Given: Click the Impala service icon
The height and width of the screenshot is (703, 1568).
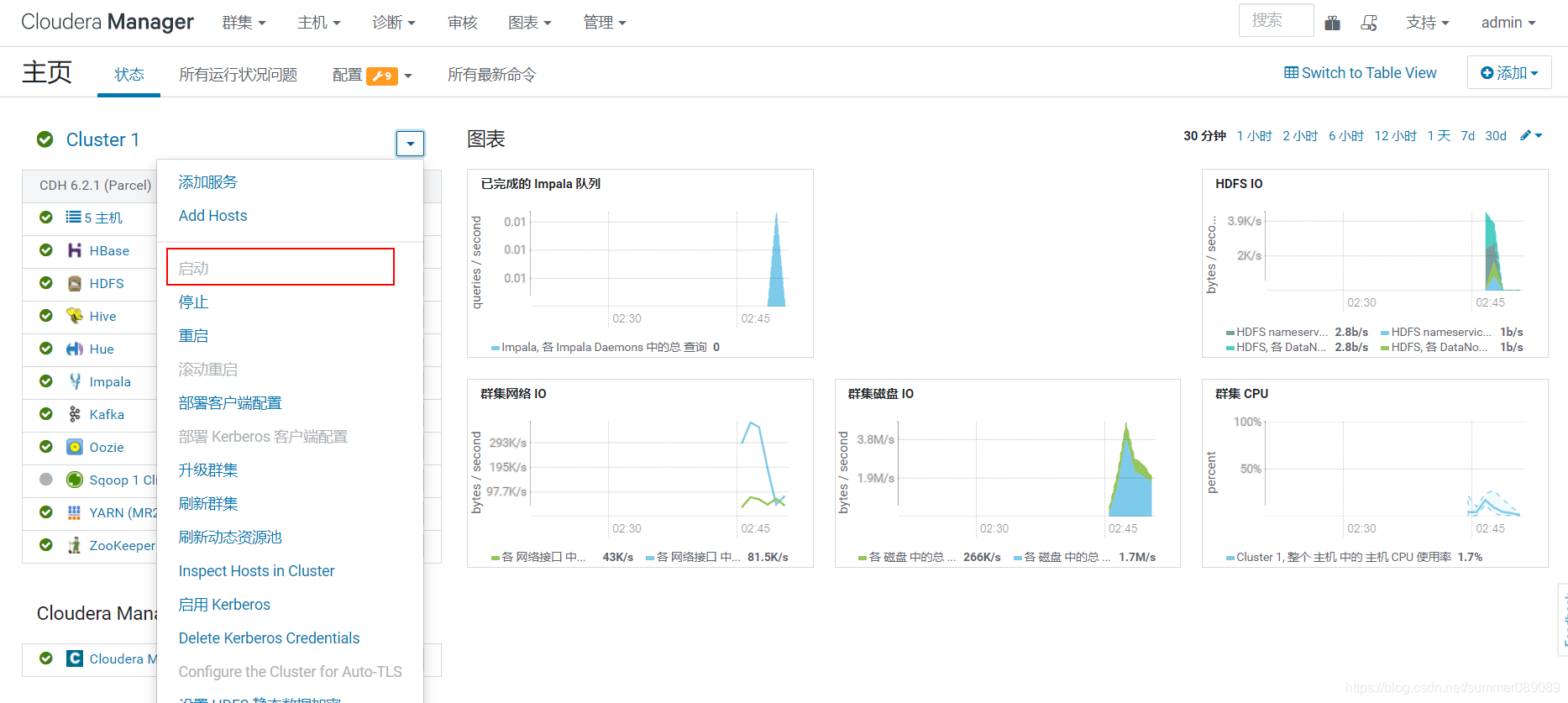Looking at the screenshot, I should coord(75,381).
